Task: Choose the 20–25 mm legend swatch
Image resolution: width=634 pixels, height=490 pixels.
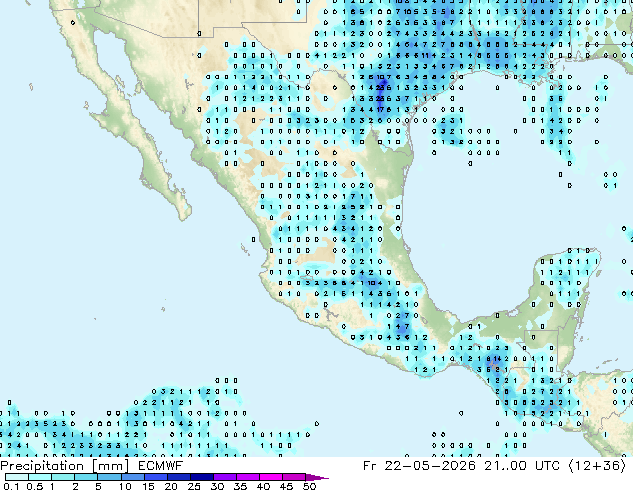Action: coord(178,477)
